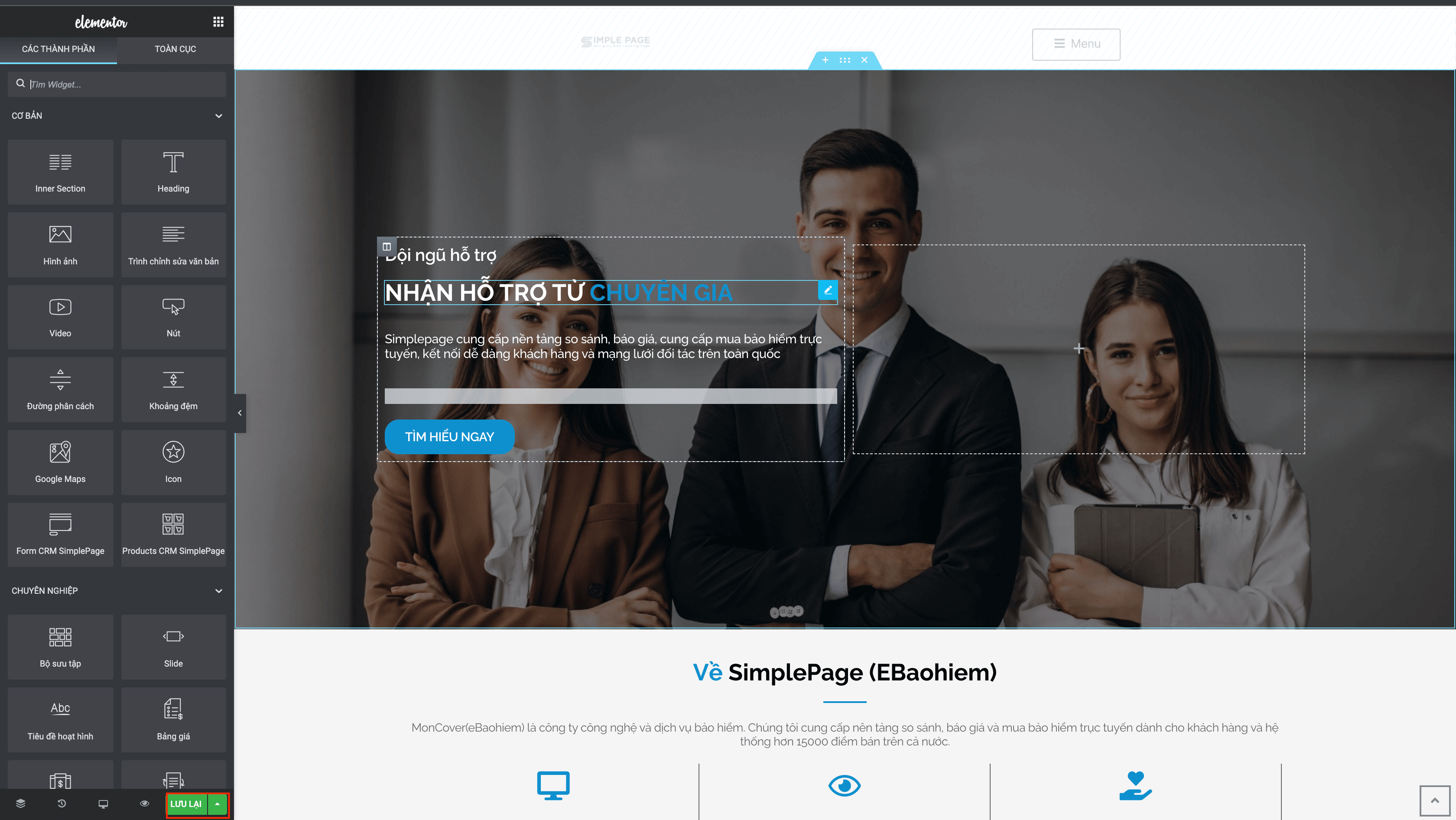The image size is (1456, 820).
Task: Switch to TOÀN CỤC tab
Action: [x=175, y=48]
